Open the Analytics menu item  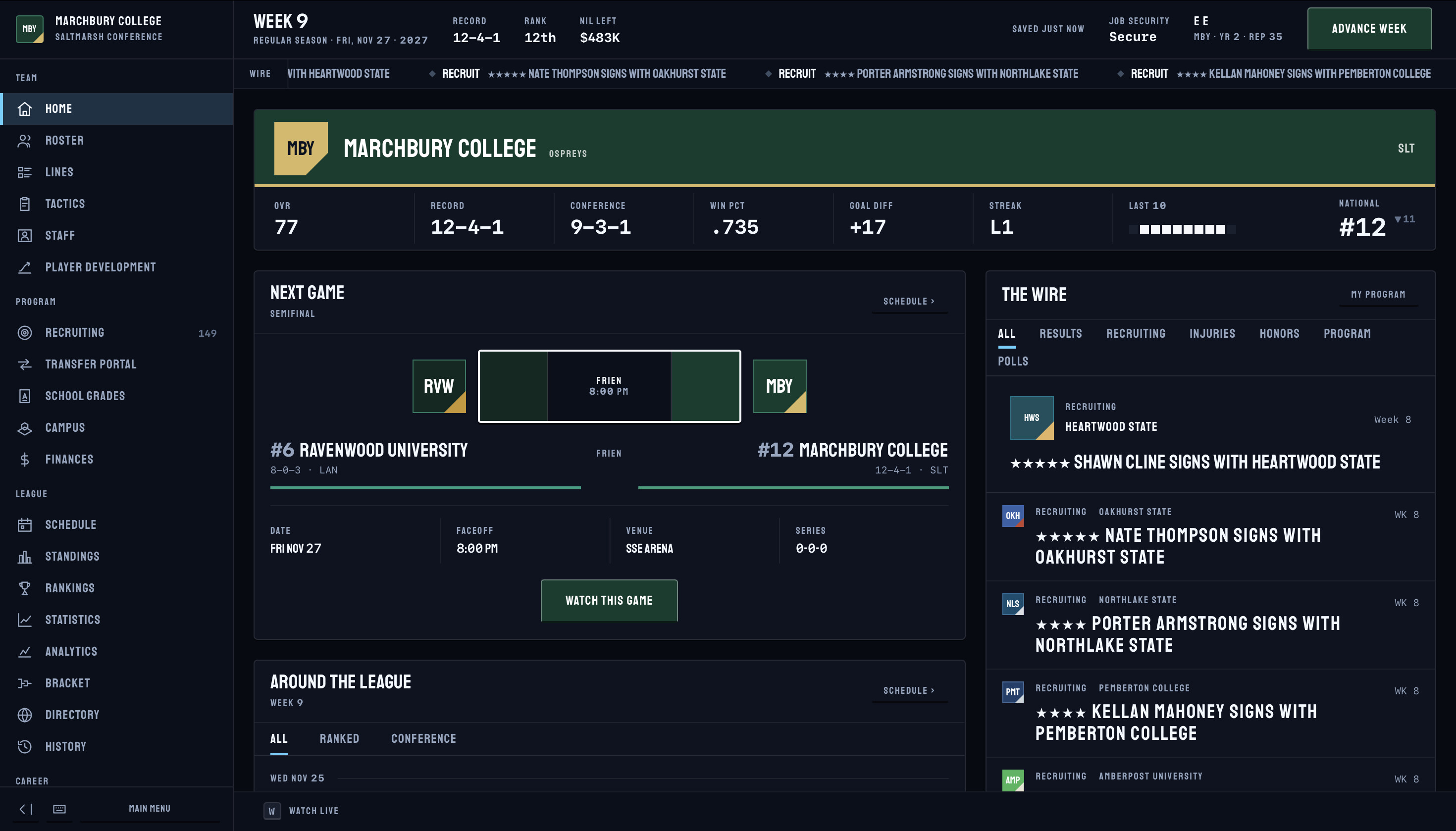tap(116, 651)
